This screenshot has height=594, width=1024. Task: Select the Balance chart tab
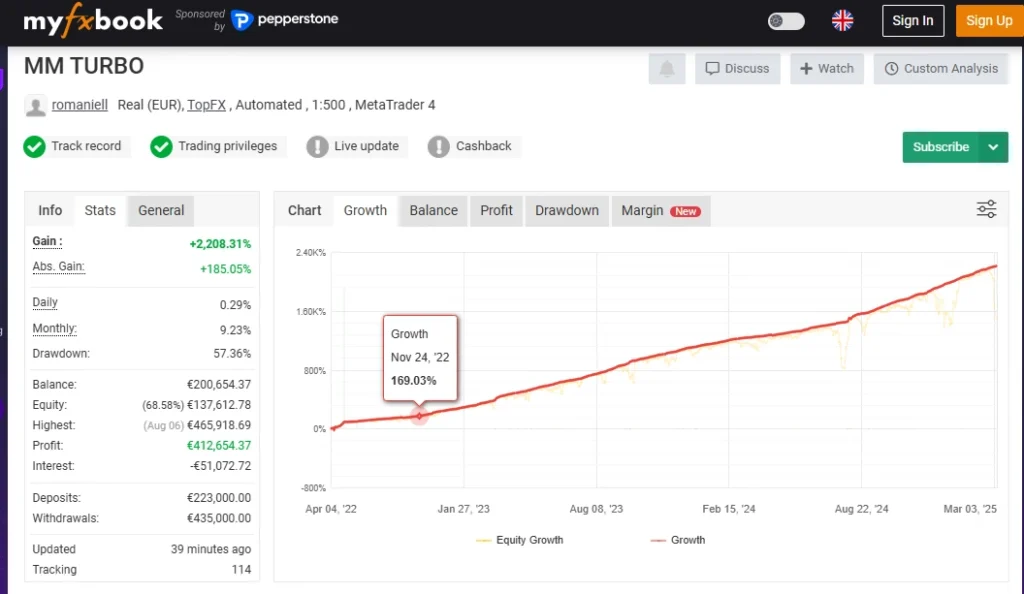[x=433, y=210]
